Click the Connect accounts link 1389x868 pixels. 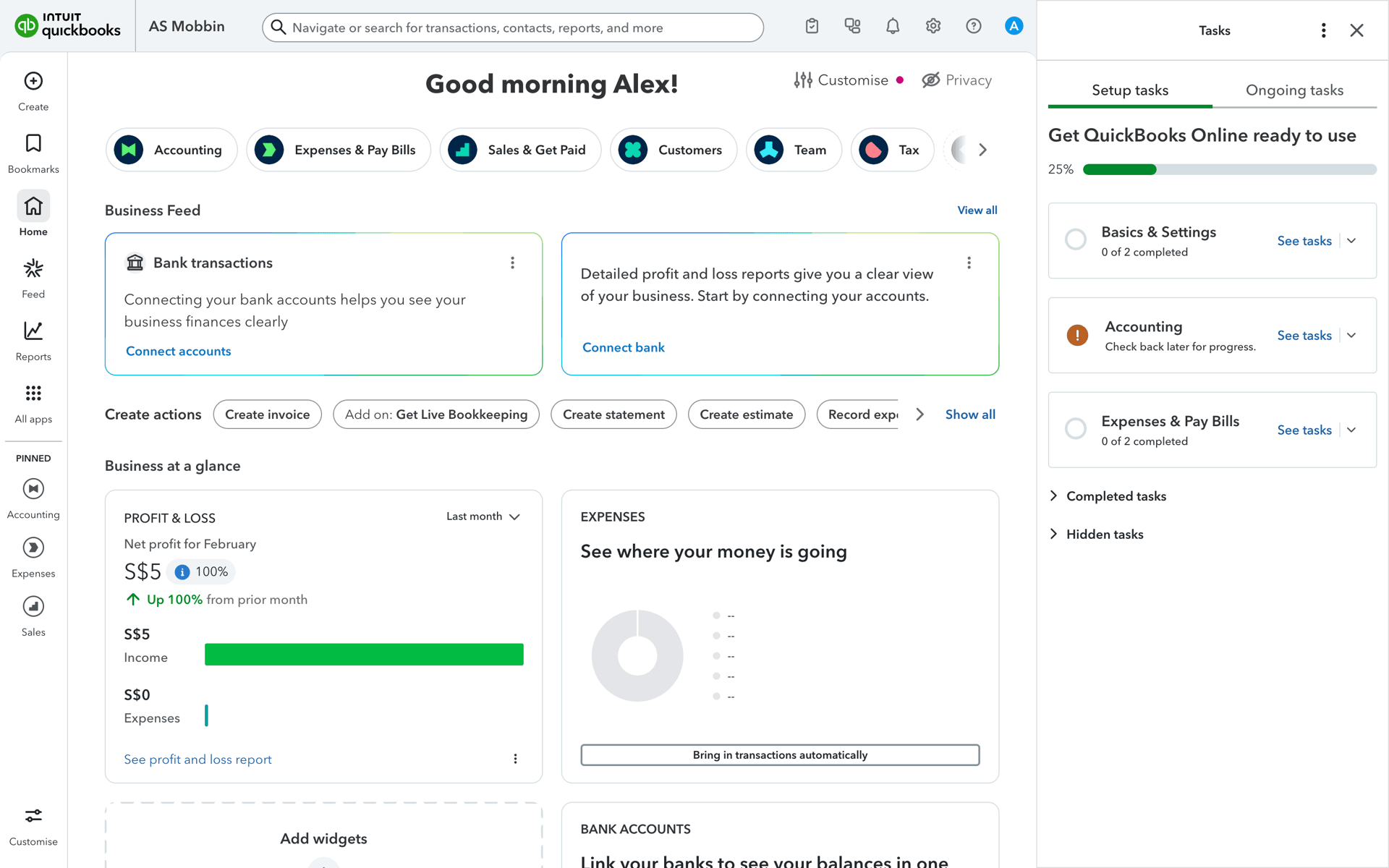[179, 351]
